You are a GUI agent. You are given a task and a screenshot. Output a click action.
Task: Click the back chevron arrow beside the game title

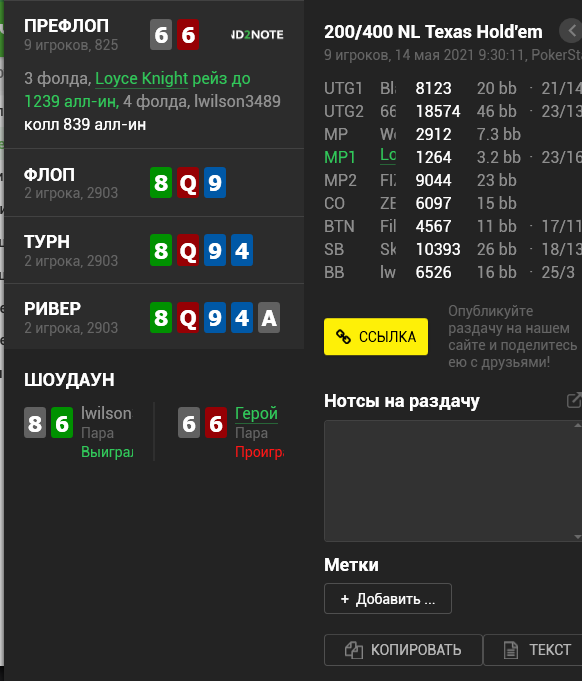point(571,31)
